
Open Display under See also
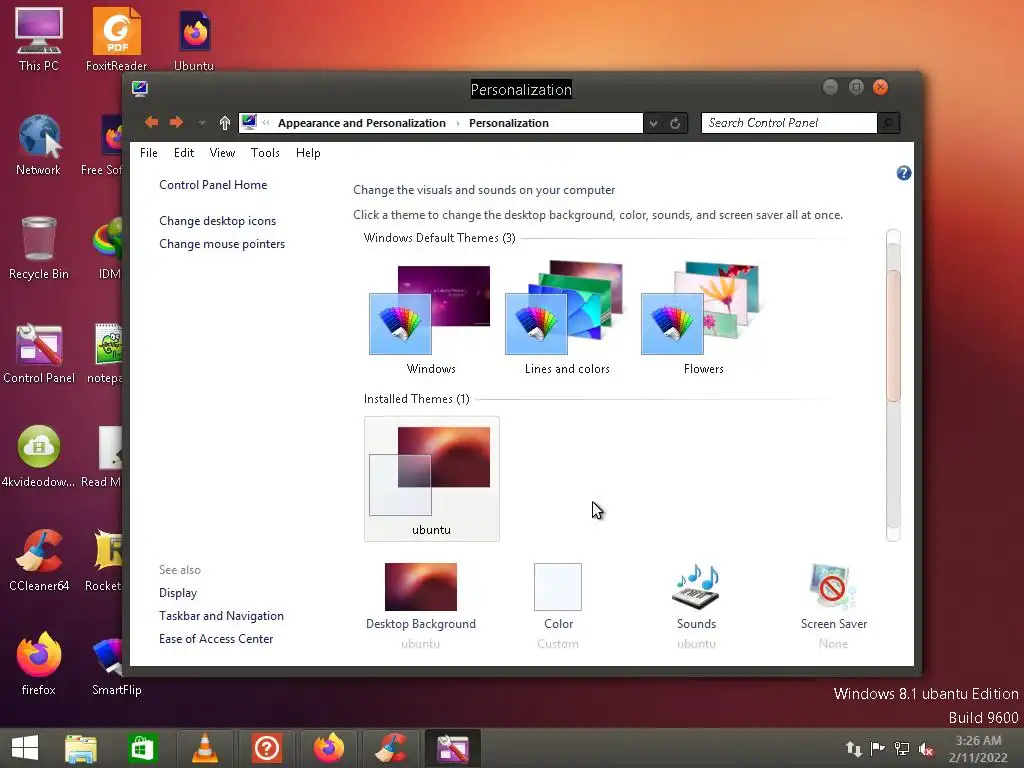coord(178,593)
